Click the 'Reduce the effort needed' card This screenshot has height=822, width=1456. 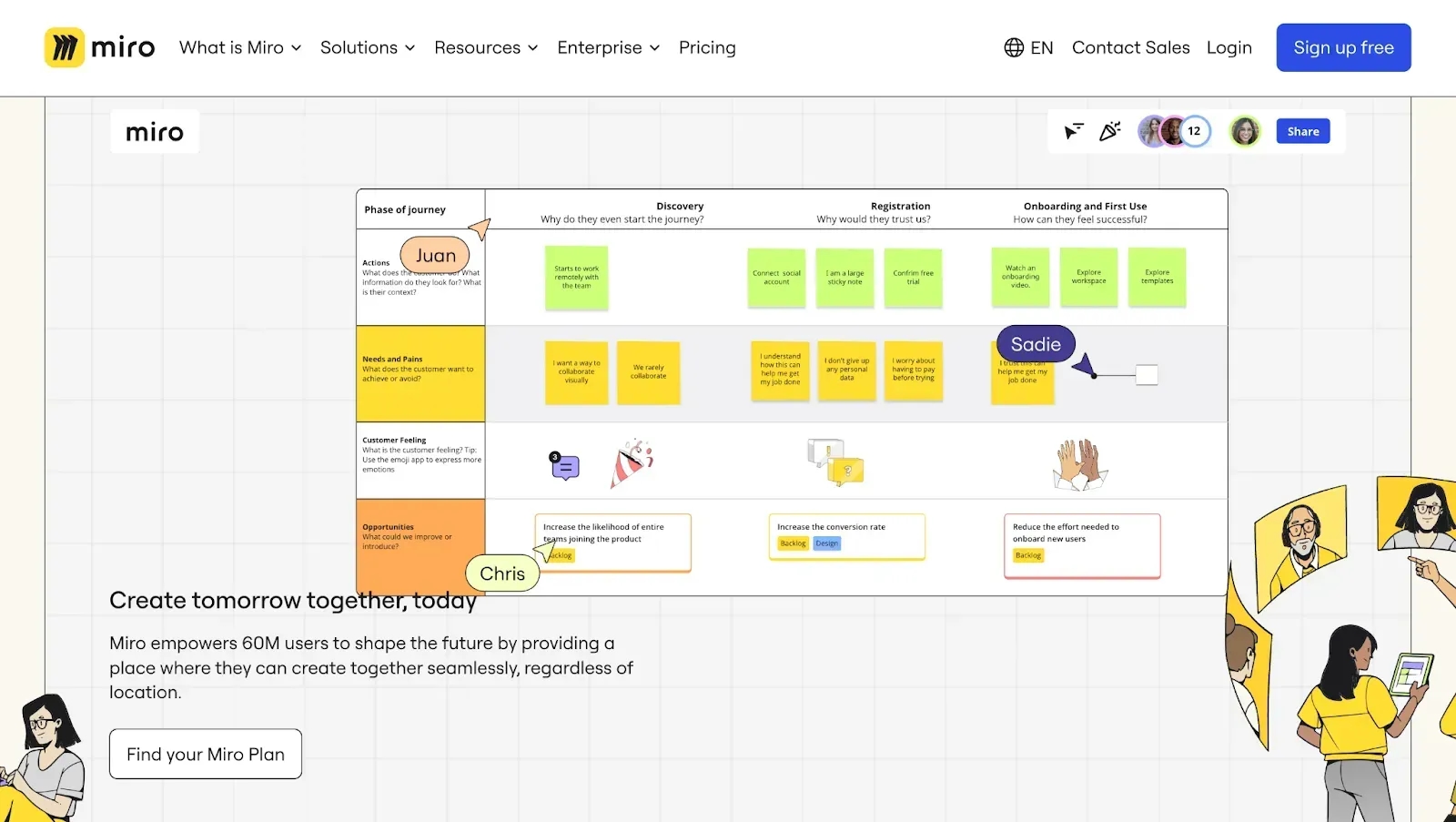[1082, 545]
